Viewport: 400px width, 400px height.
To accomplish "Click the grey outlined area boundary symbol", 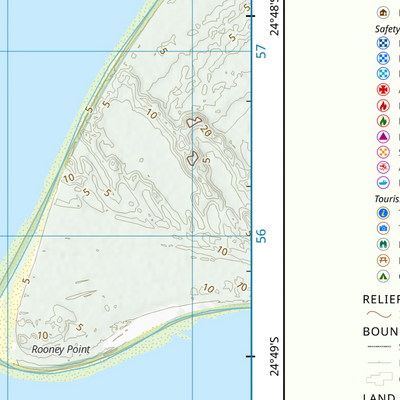I will pos(379,378).
